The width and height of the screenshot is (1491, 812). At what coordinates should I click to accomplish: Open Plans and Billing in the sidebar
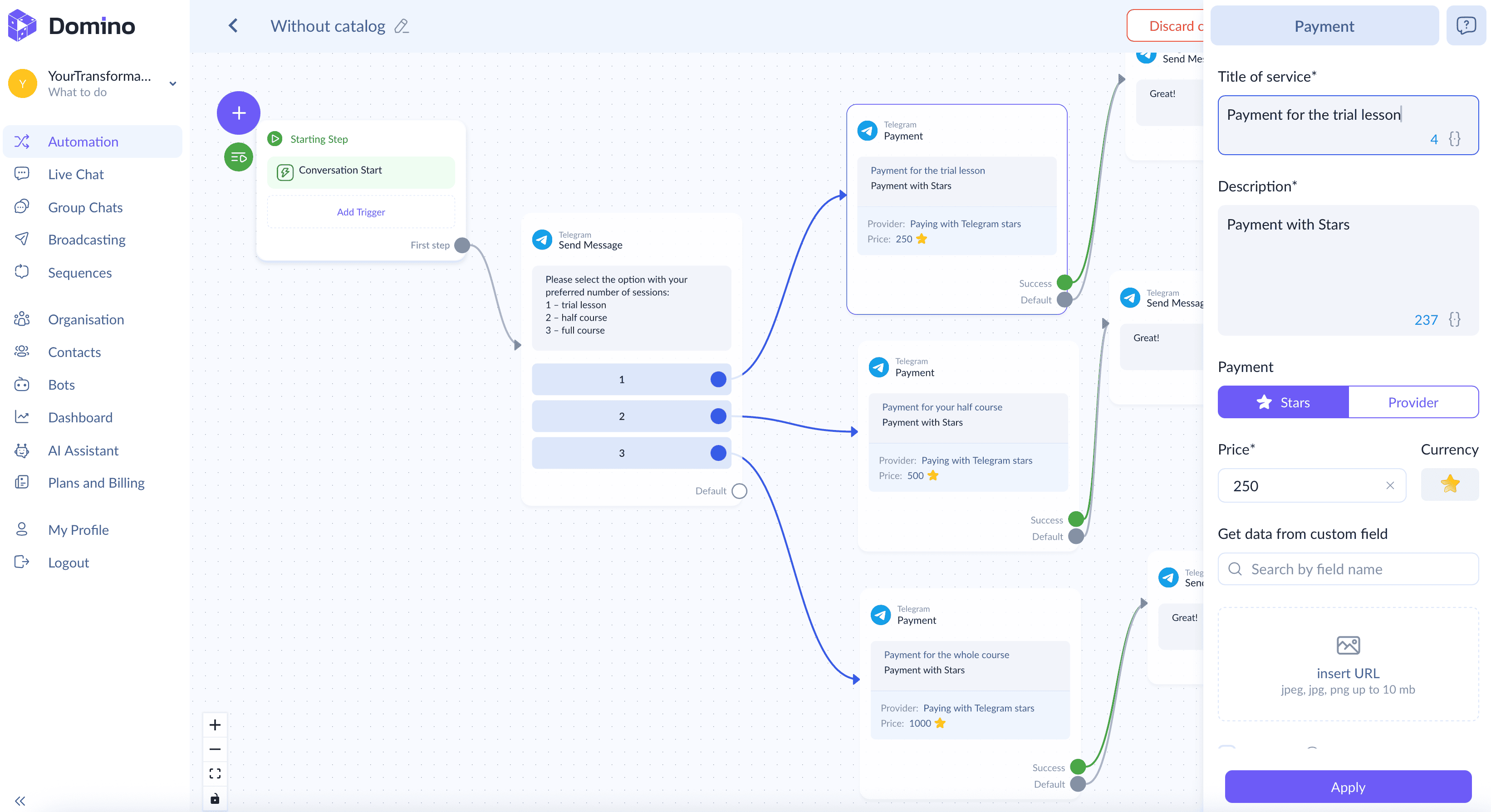click(x=93, y=483)
